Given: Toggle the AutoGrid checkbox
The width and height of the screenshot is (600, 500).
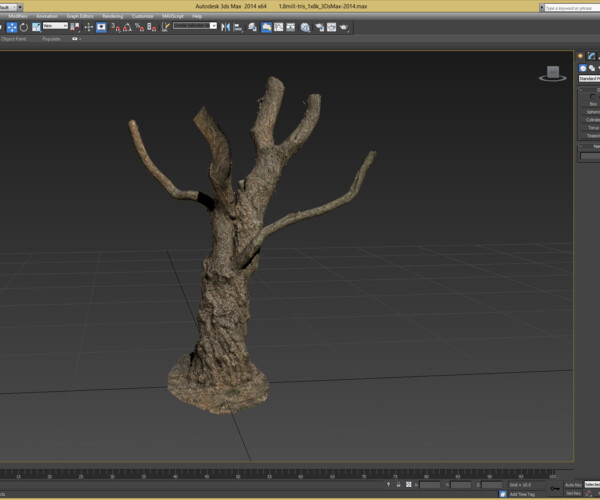Looking at the screenshot, I should pyautogui.click(x=592, y=96).
